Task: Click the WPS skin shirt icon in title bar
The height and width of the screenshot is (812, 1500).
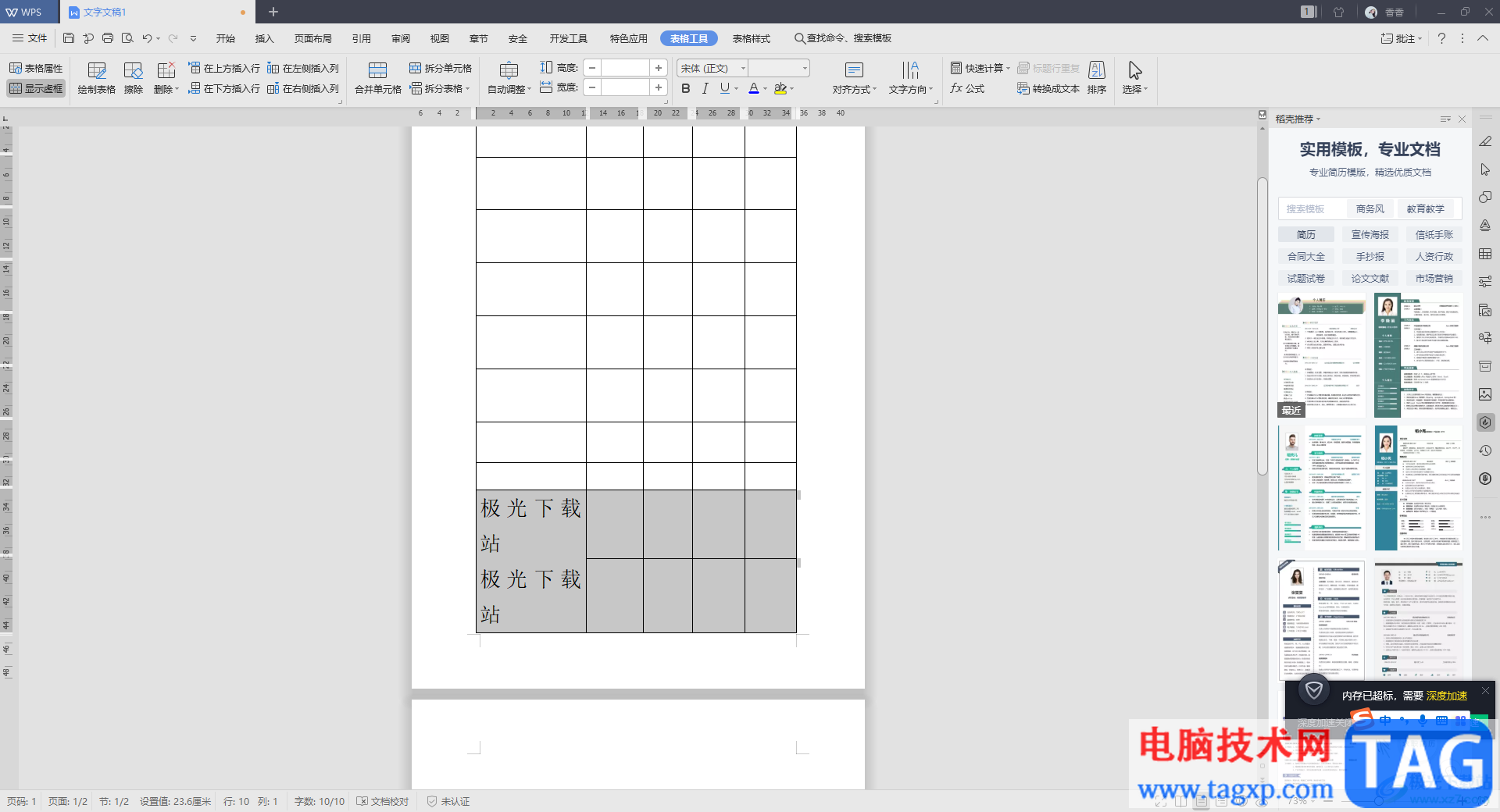Action: [1338, 12]
